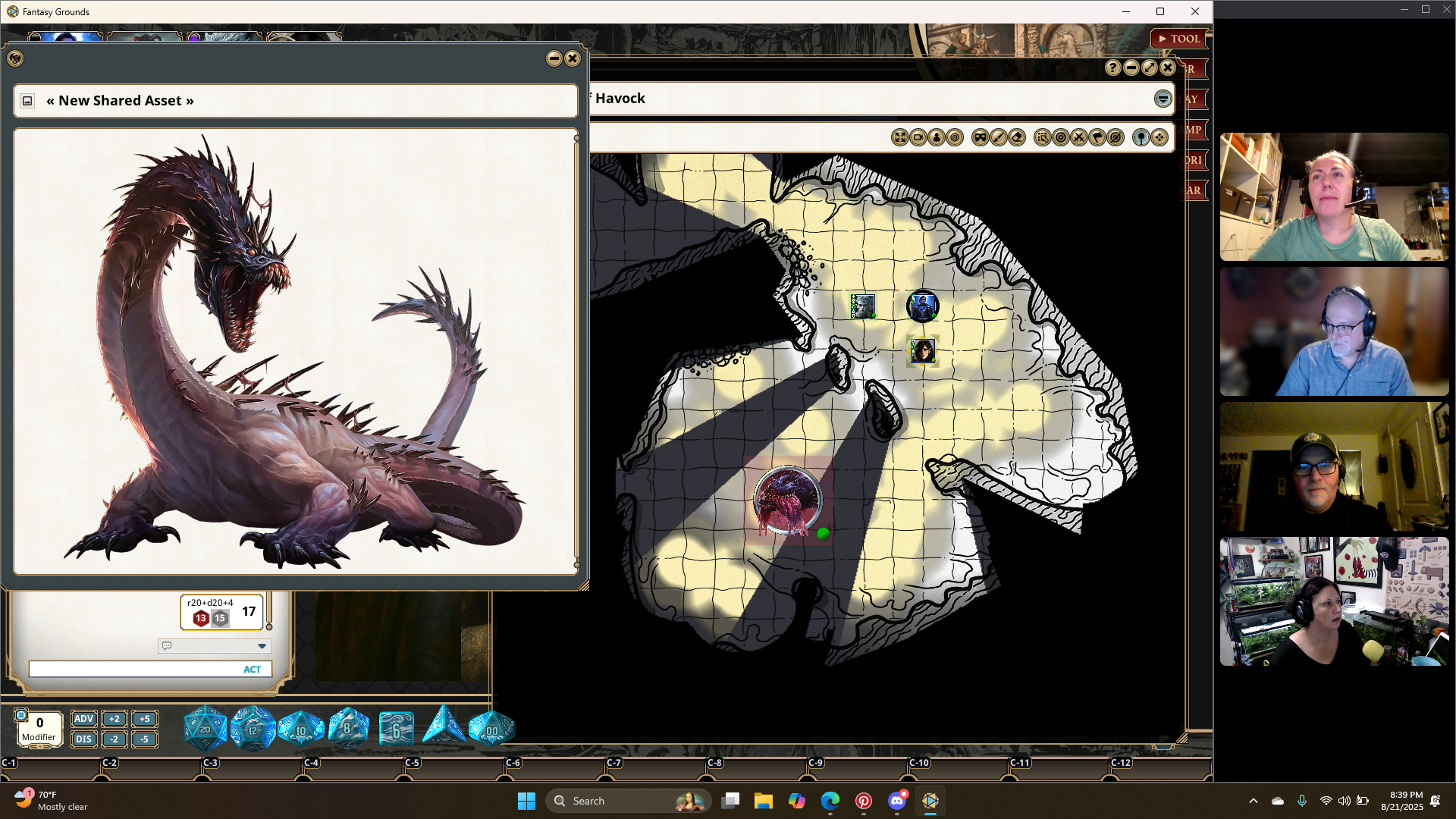The height and width of the screenshot is (819, 1456).
Task: Click the d6 die
Action: click(396, 730)
